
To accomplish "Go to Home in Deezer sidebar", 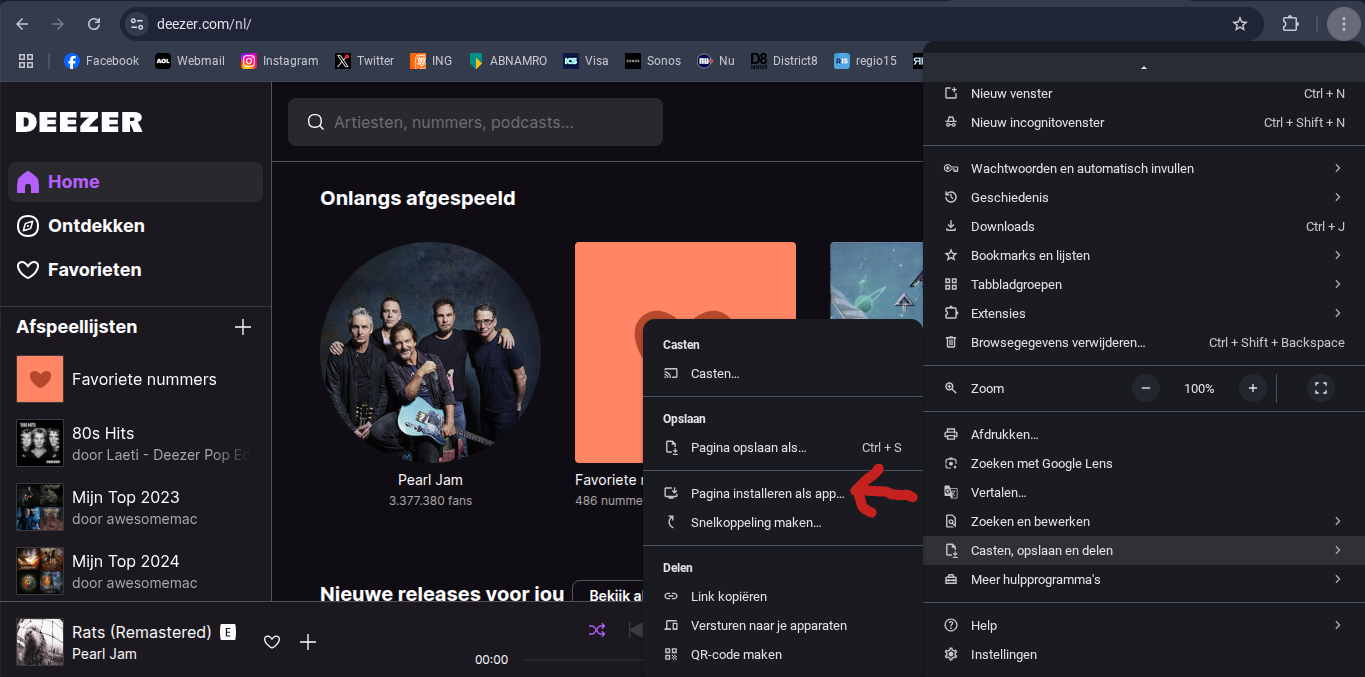I will pyautogui.click(x=135, y=182).
